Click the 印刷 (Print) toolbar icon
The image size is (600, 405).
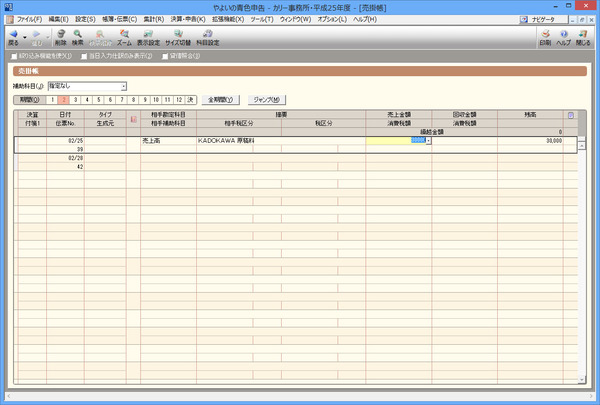pyautogui.click(x=544, y=37)
